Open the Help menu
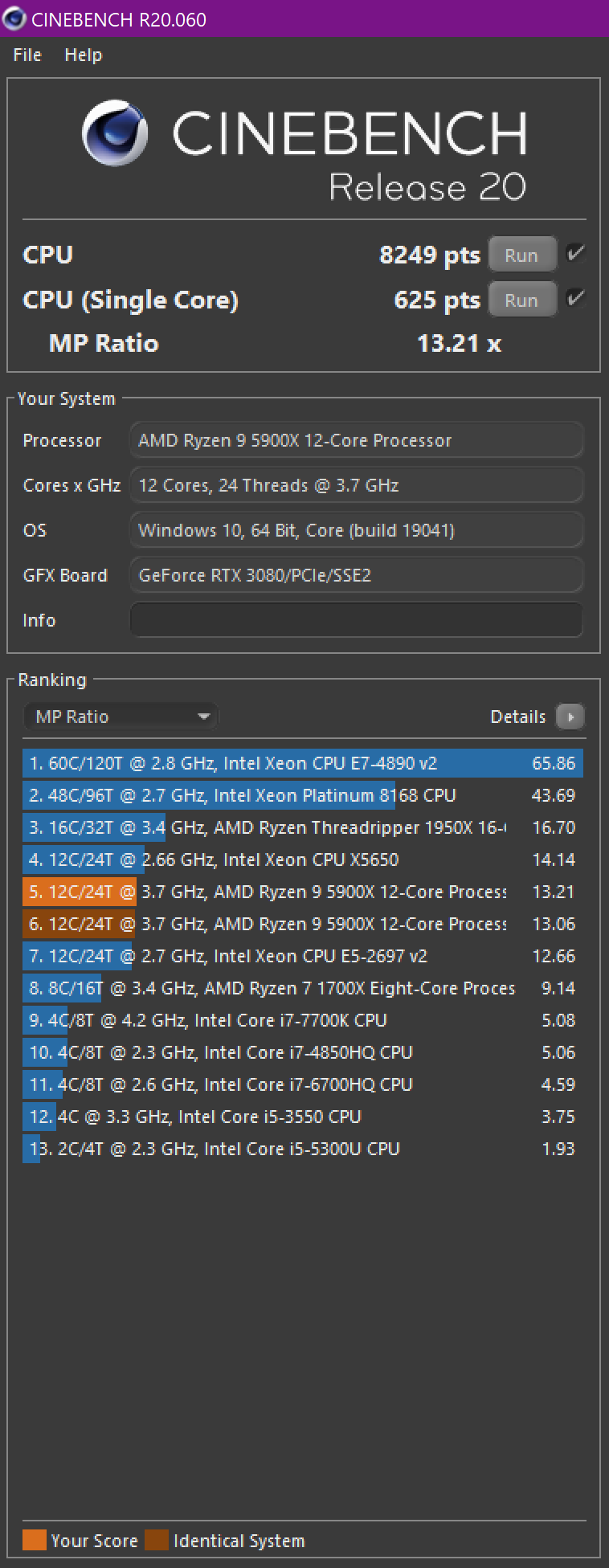 click(84, 55)
